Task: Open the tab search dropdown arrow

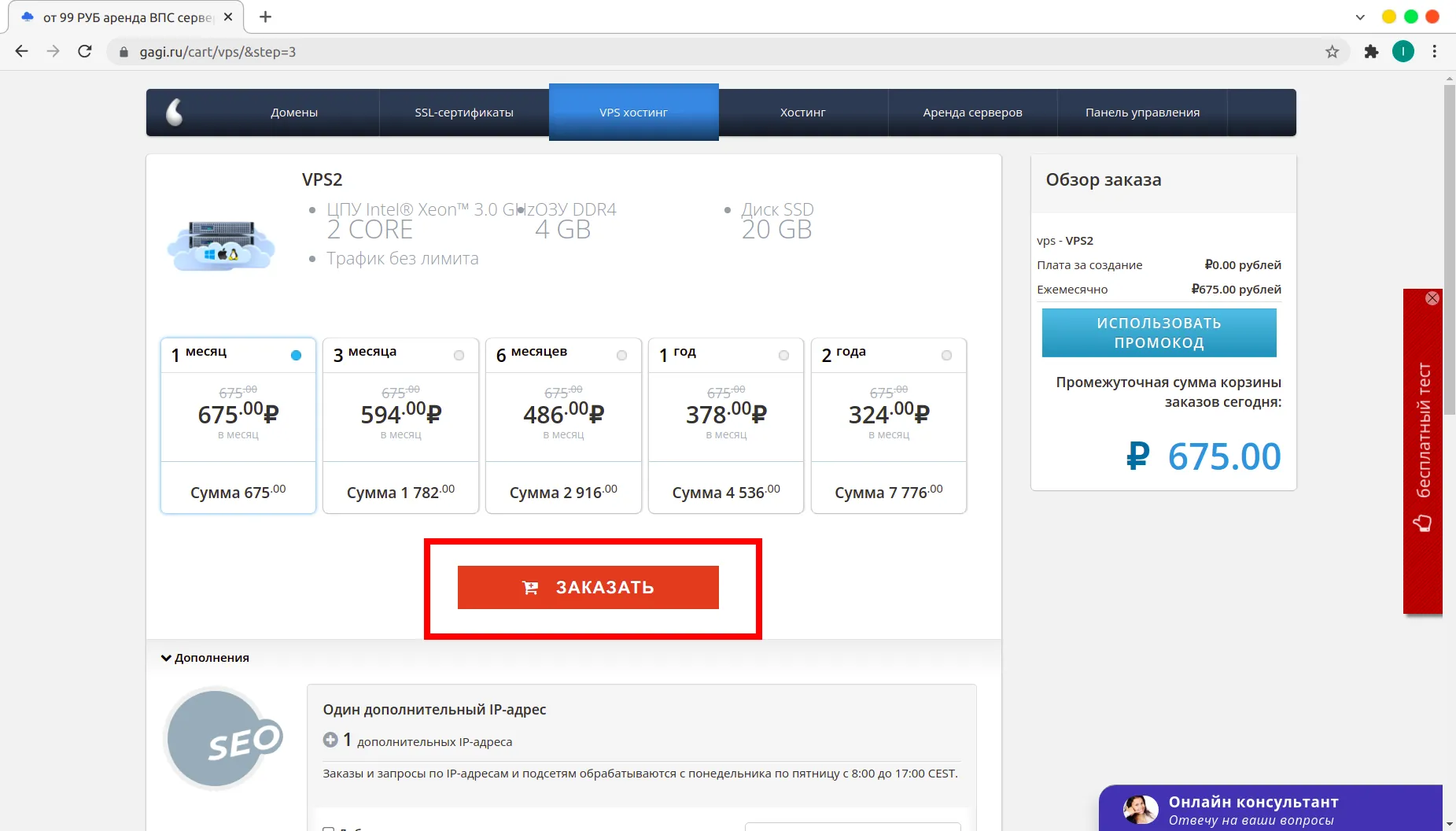Action: click(x=1360, y=17)
